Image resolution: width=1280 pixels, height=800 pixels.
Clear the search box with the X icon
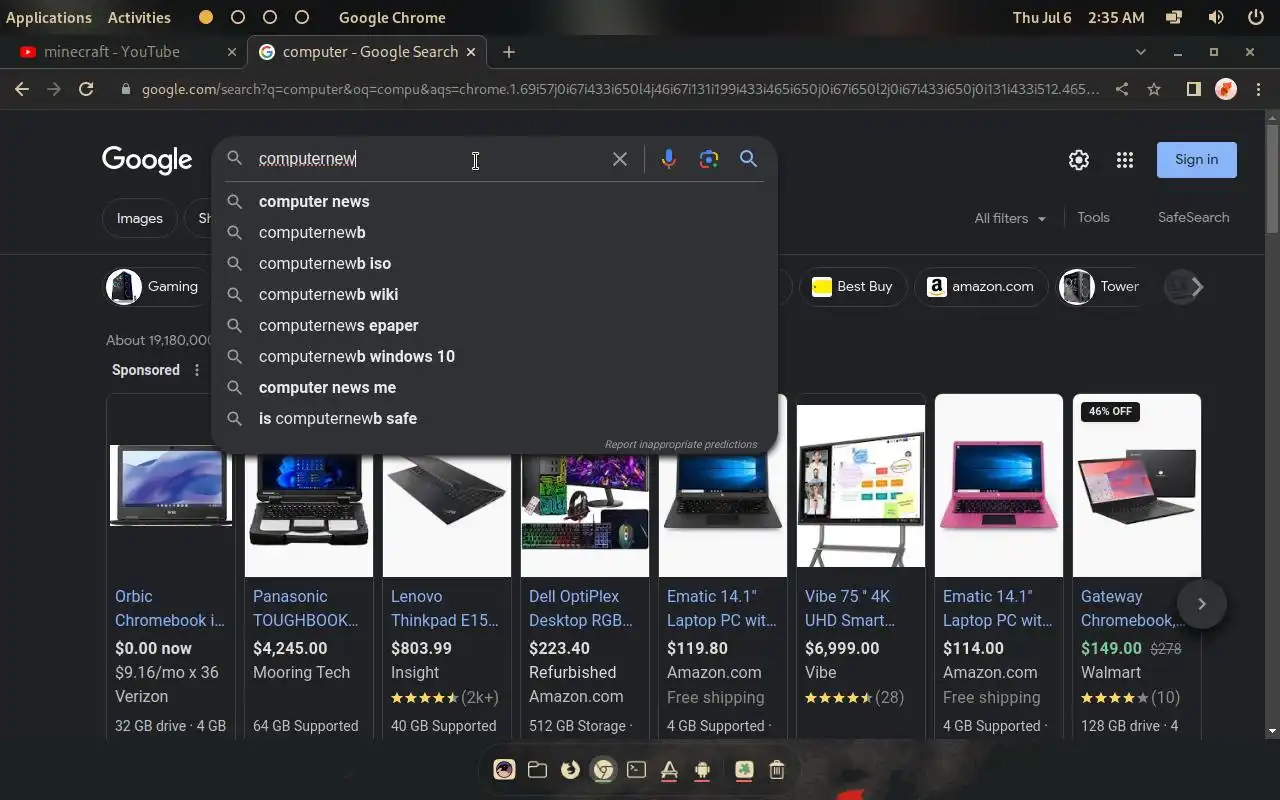[x=620, y=159]
